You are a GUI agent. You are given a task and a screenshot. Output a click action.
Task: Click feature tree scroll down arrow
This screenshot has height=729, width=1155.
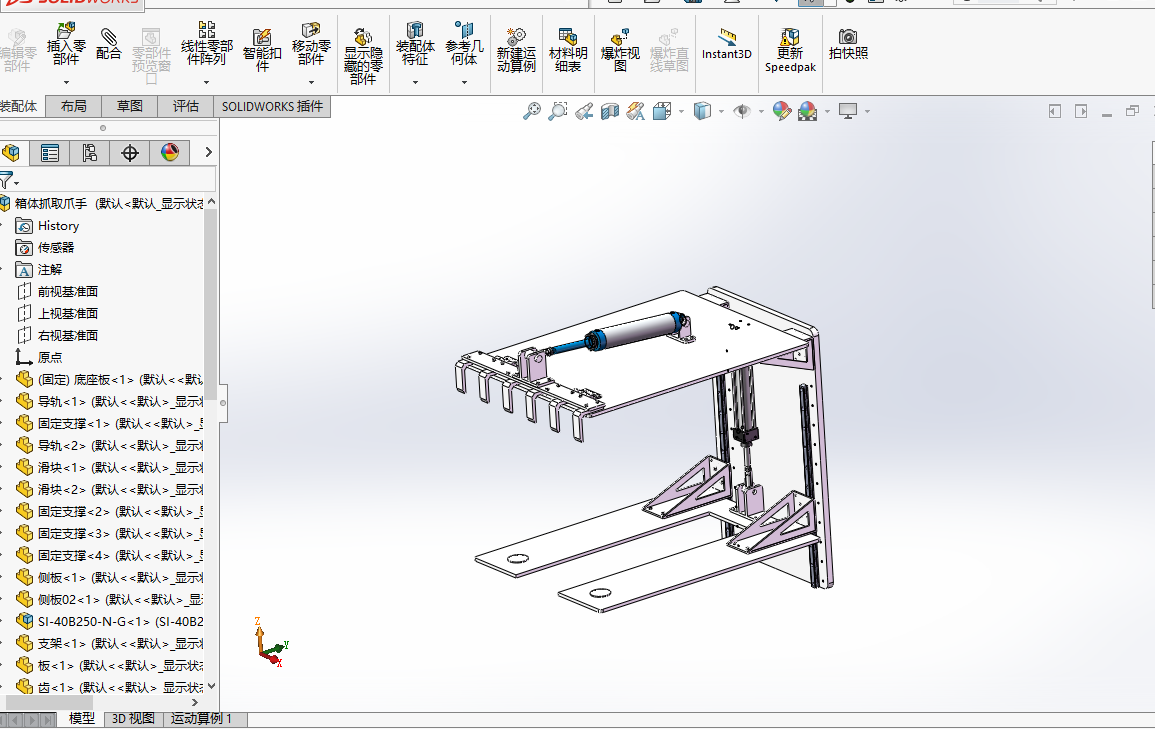click(x=211, y=686)
